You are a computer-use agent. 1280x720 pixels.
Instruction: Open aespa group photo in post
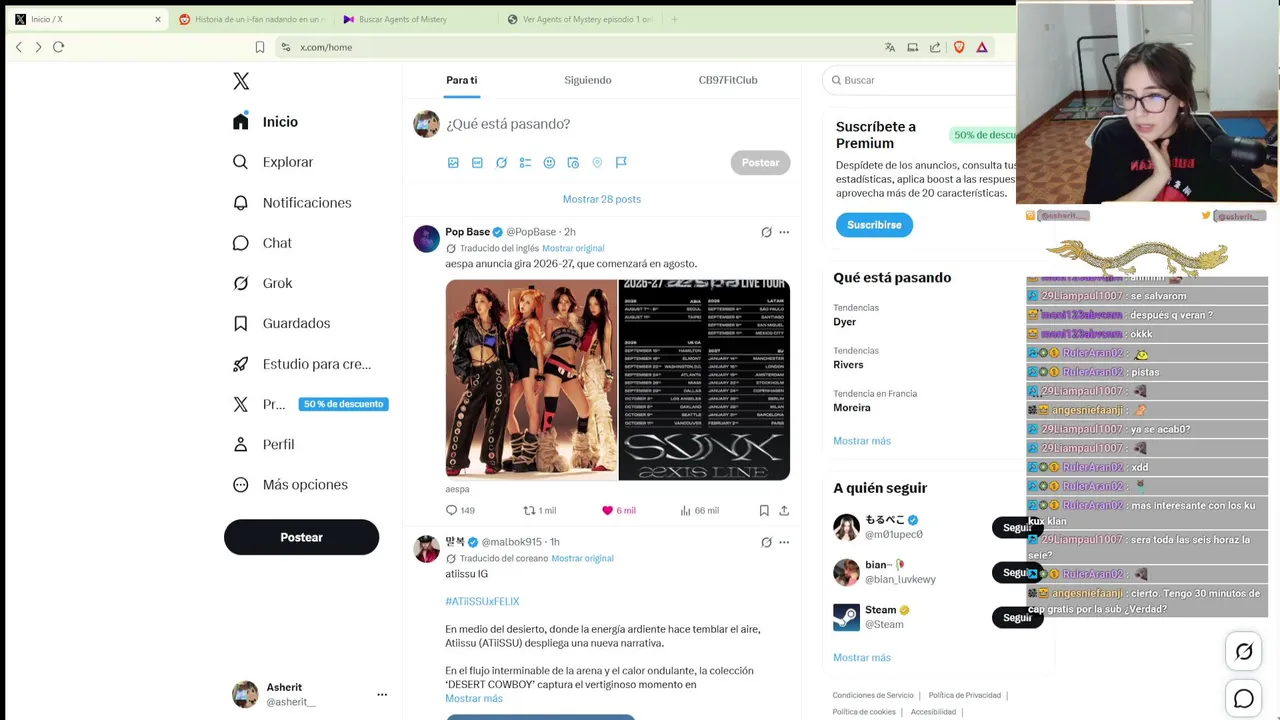[531, 380]
